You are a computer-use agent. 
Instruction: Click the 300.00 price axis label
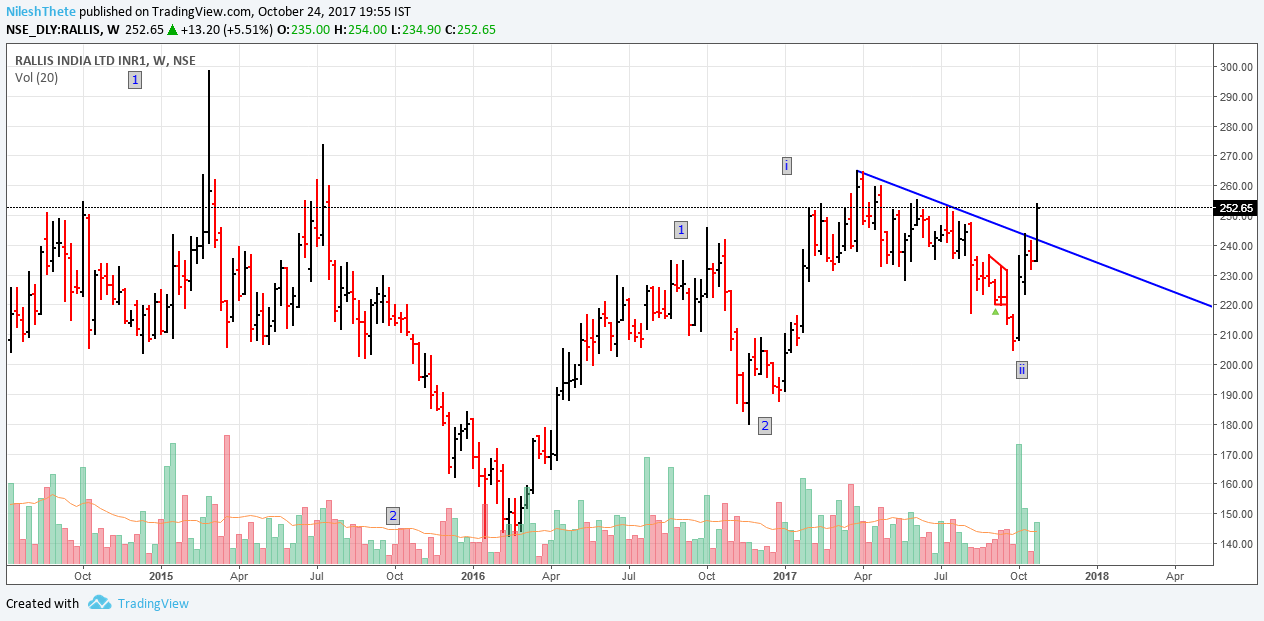1237,67
